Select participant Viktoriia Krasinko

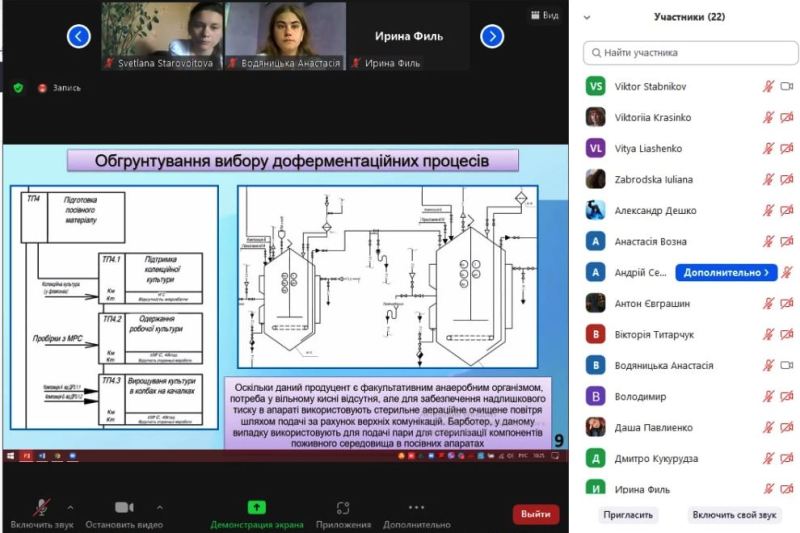pos(690,117)
